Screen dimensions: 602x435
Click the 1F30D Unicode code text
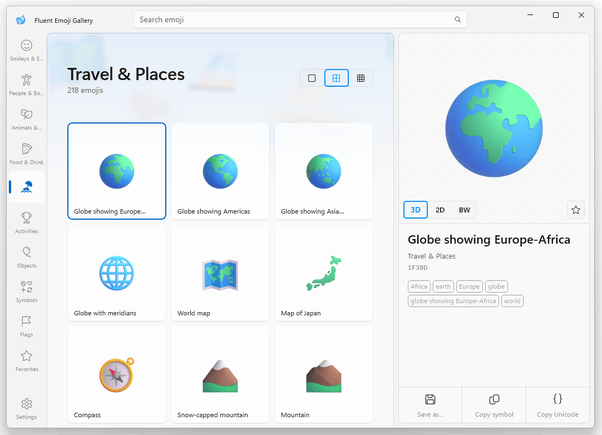418,268
